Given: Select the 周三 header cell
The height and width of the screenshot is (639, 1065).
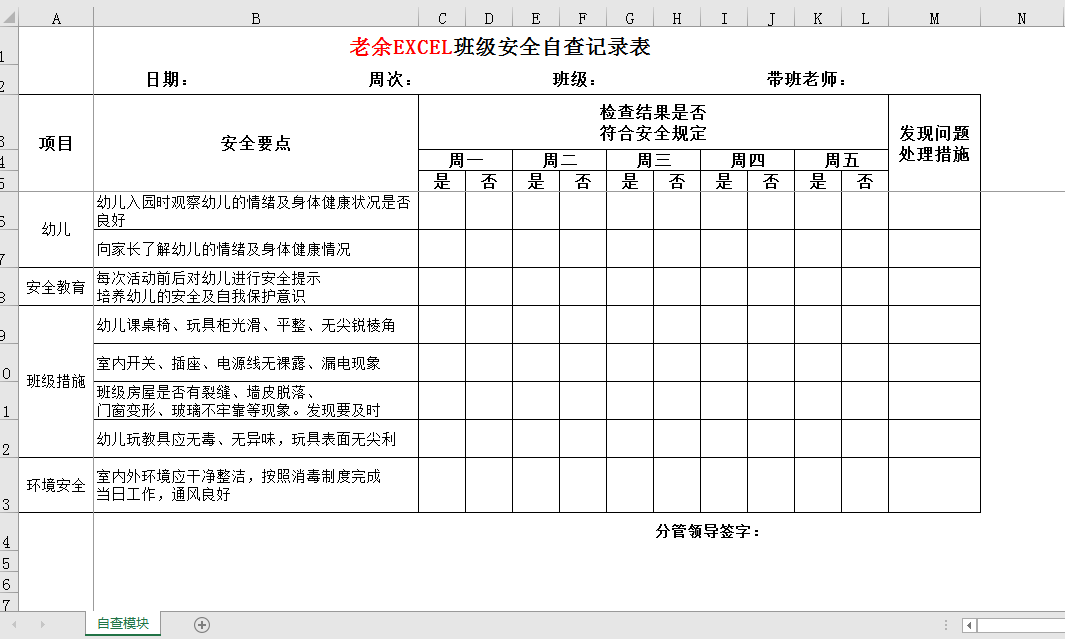Looking at the screenshot, I should pos(653,160).
